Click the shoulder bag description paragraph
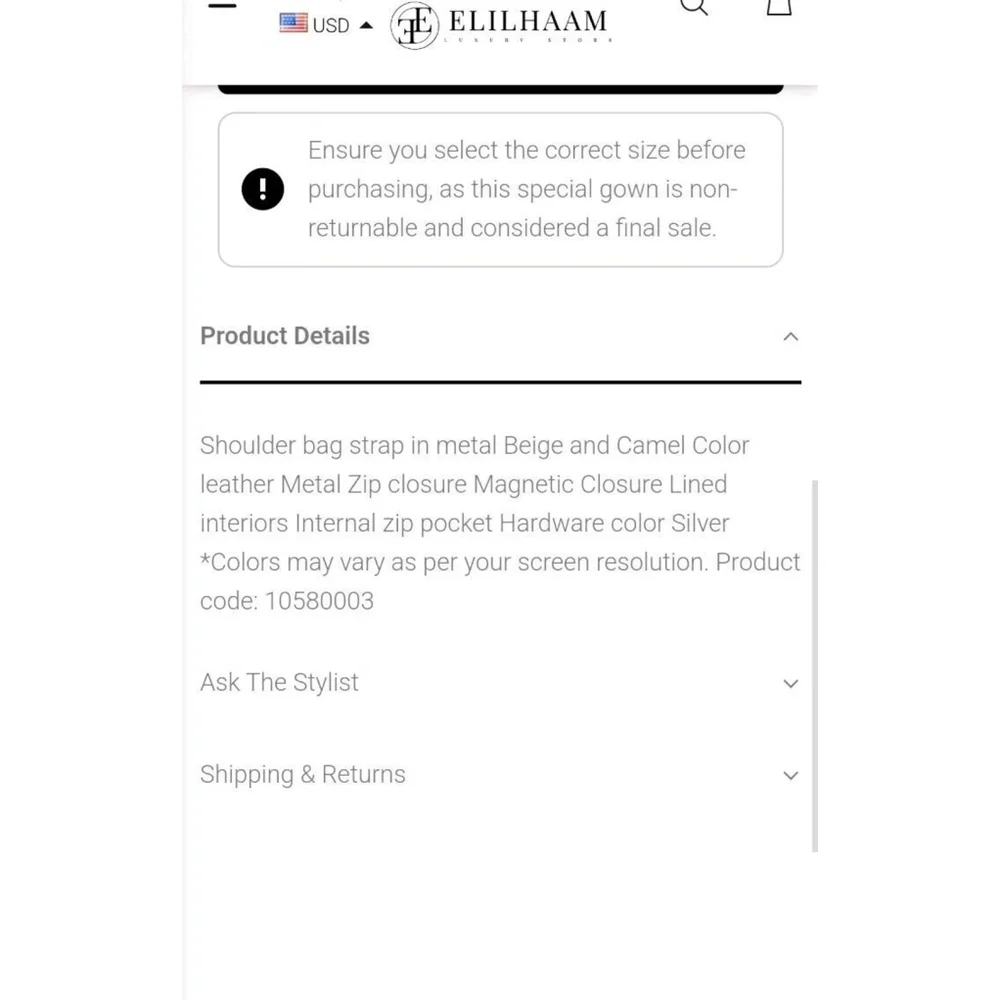This screenshot has height=1000, width=1000. [x=501, y=523]
